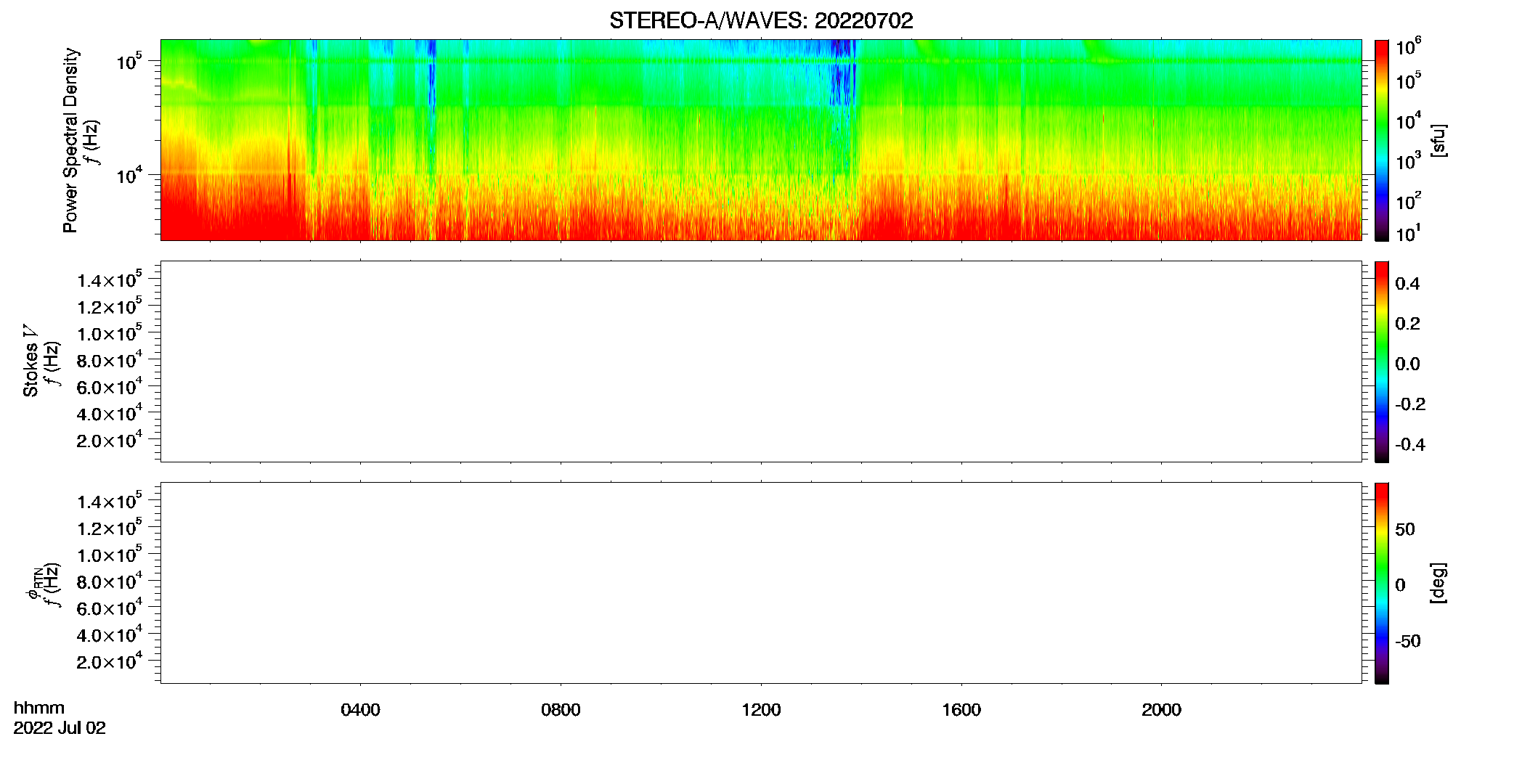Click the -0.2 tick on Stokes colorbar
Image resolution: width=1522 pixels, height=784 pixels.
tap(1410, 404)
